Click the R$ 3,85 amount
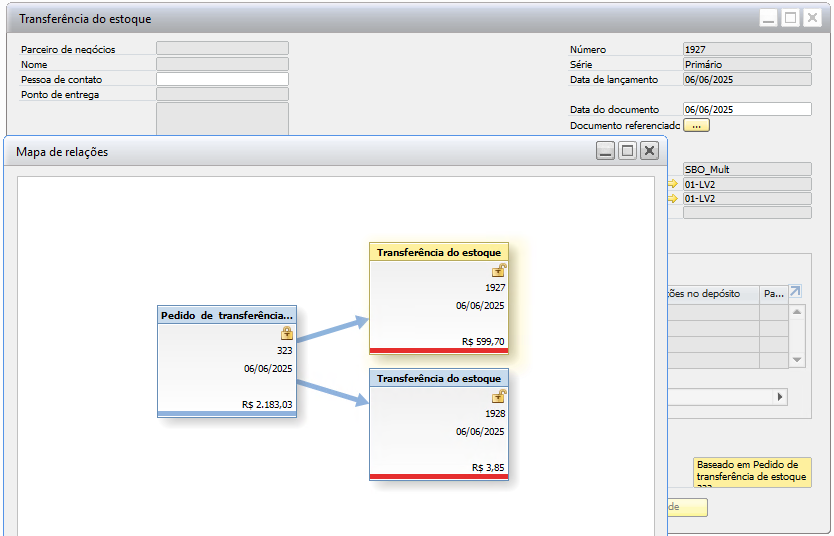The width and height of the screenshot is (834, 536). tap(488, 467)
